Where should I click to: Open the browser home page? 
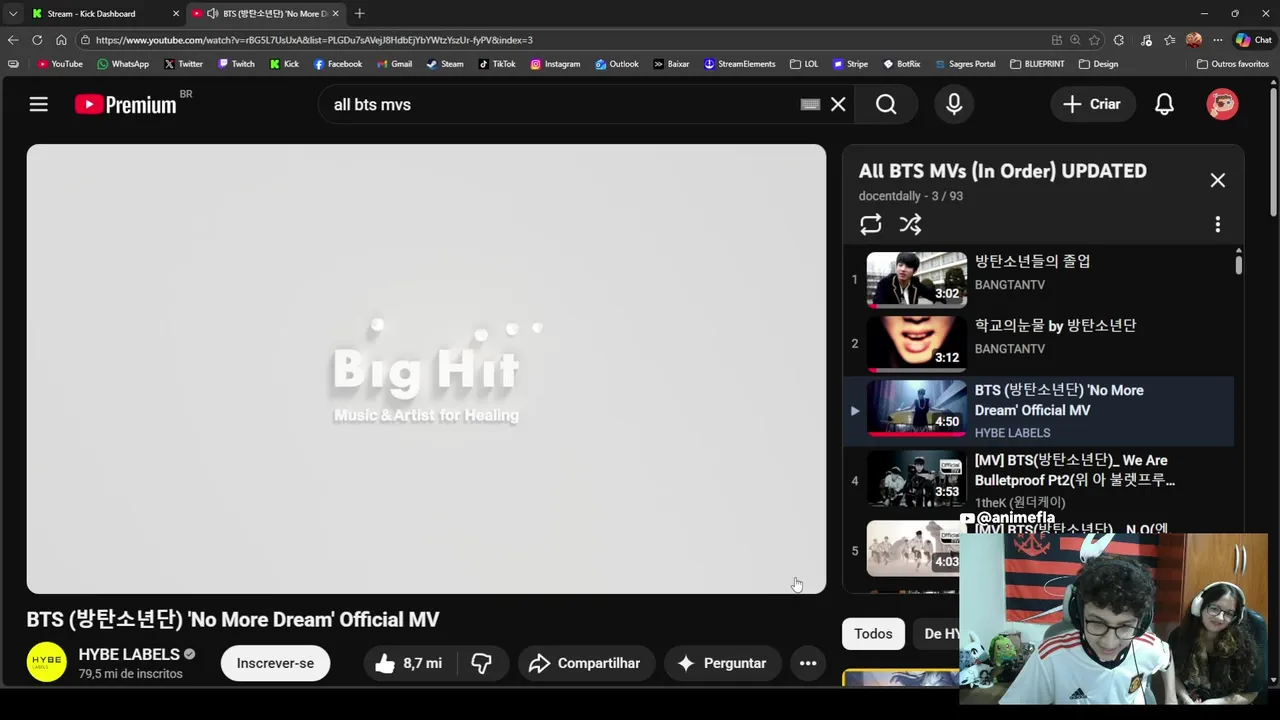pyautogui.click(x=61, y=40)
